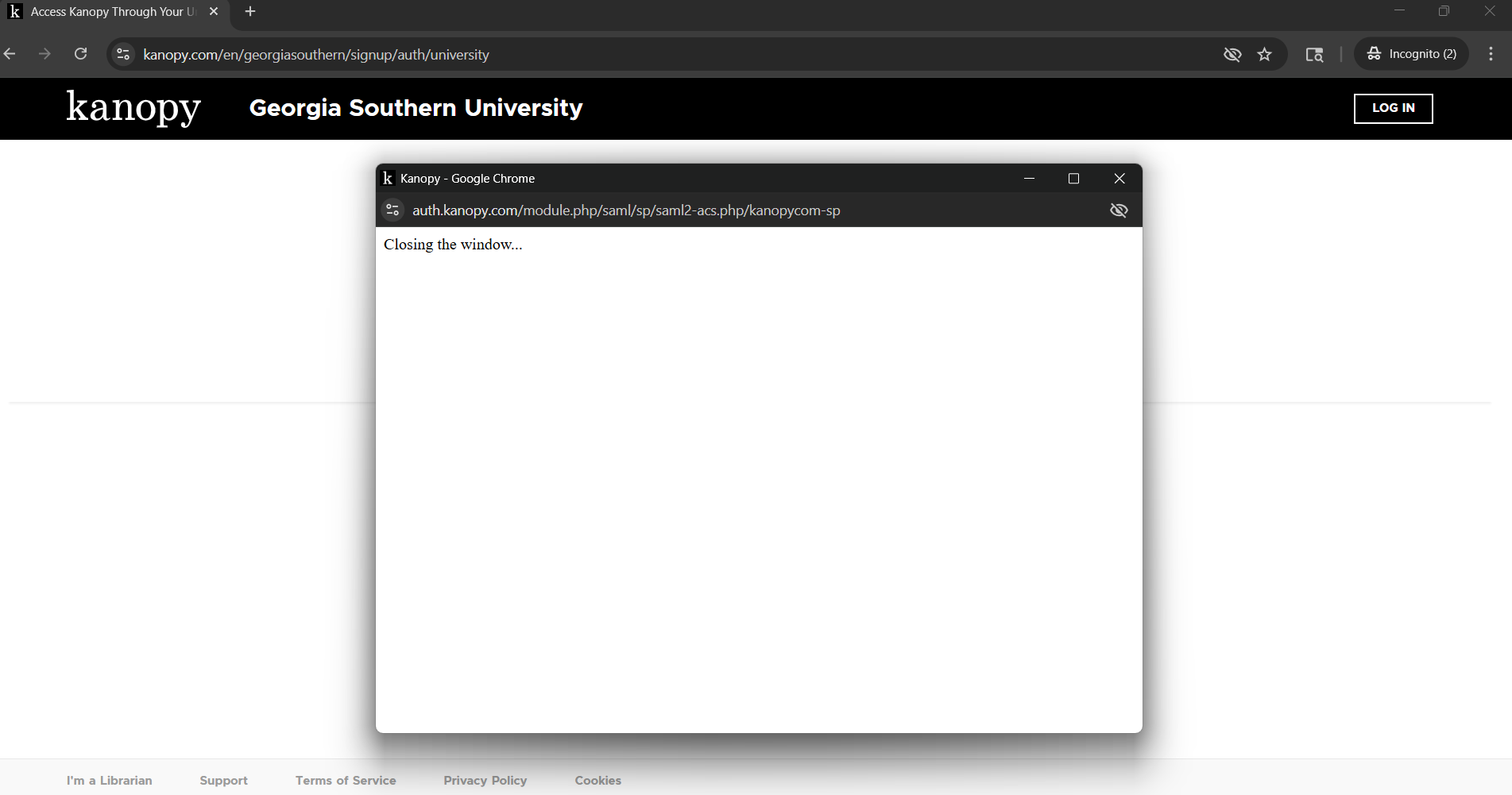Image resolution: width=1512 pixels, height=795 pixels.
Task: Bookmark this page with the star icon
Action: pos(1264,54)
